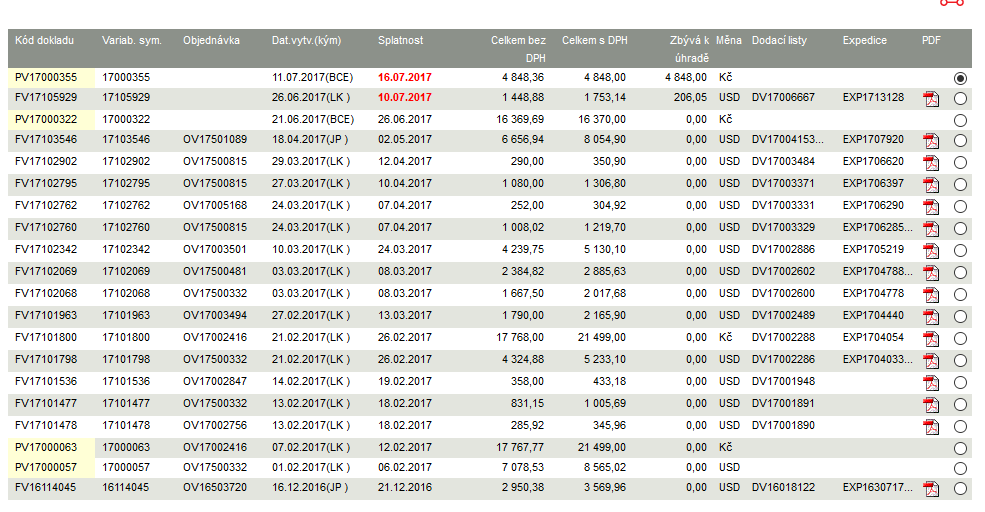Sort by Splatnost column header
The width and height of the screenshot is (985, 512).
pos(400,40)
